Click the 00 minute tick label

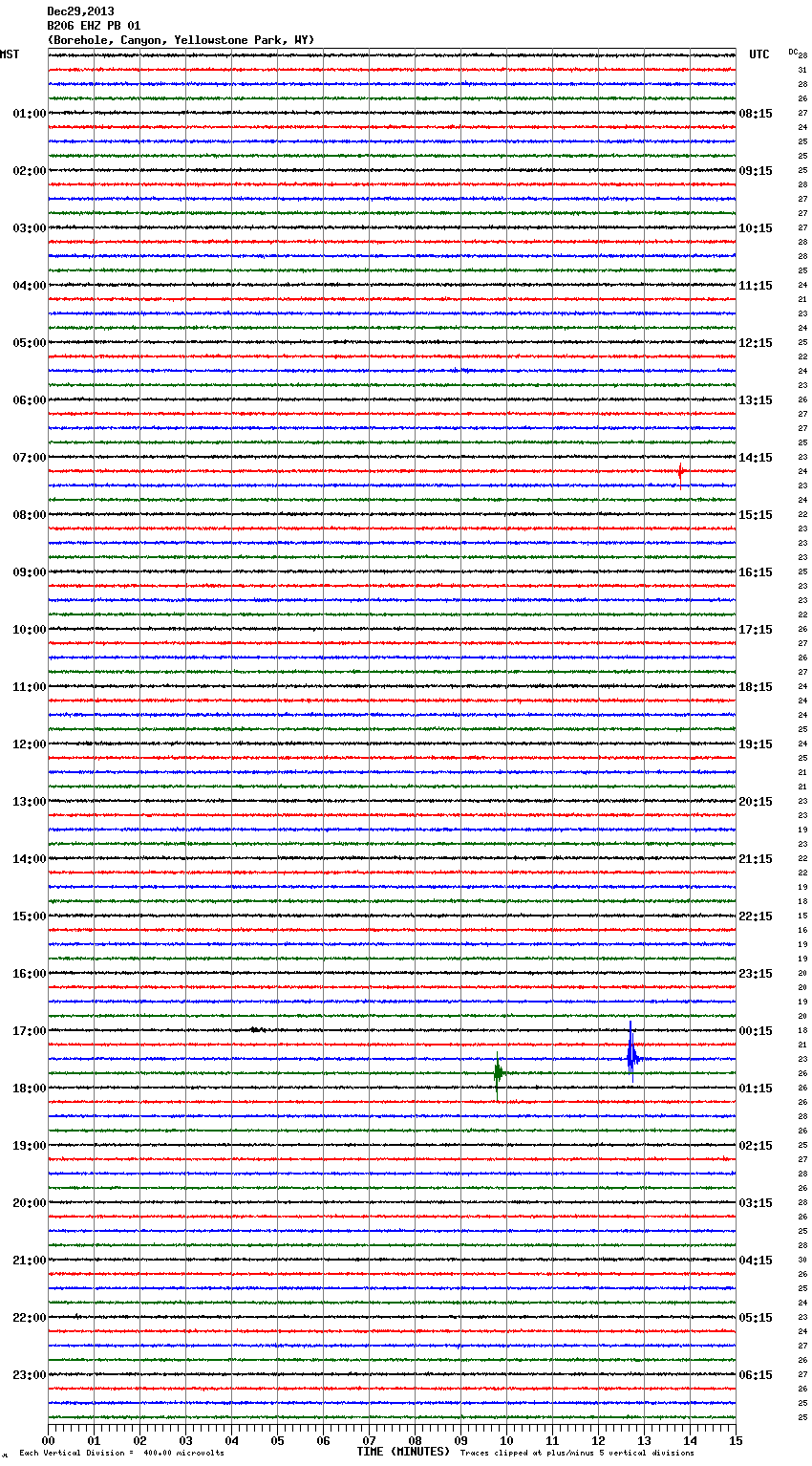coord(49,1440)
